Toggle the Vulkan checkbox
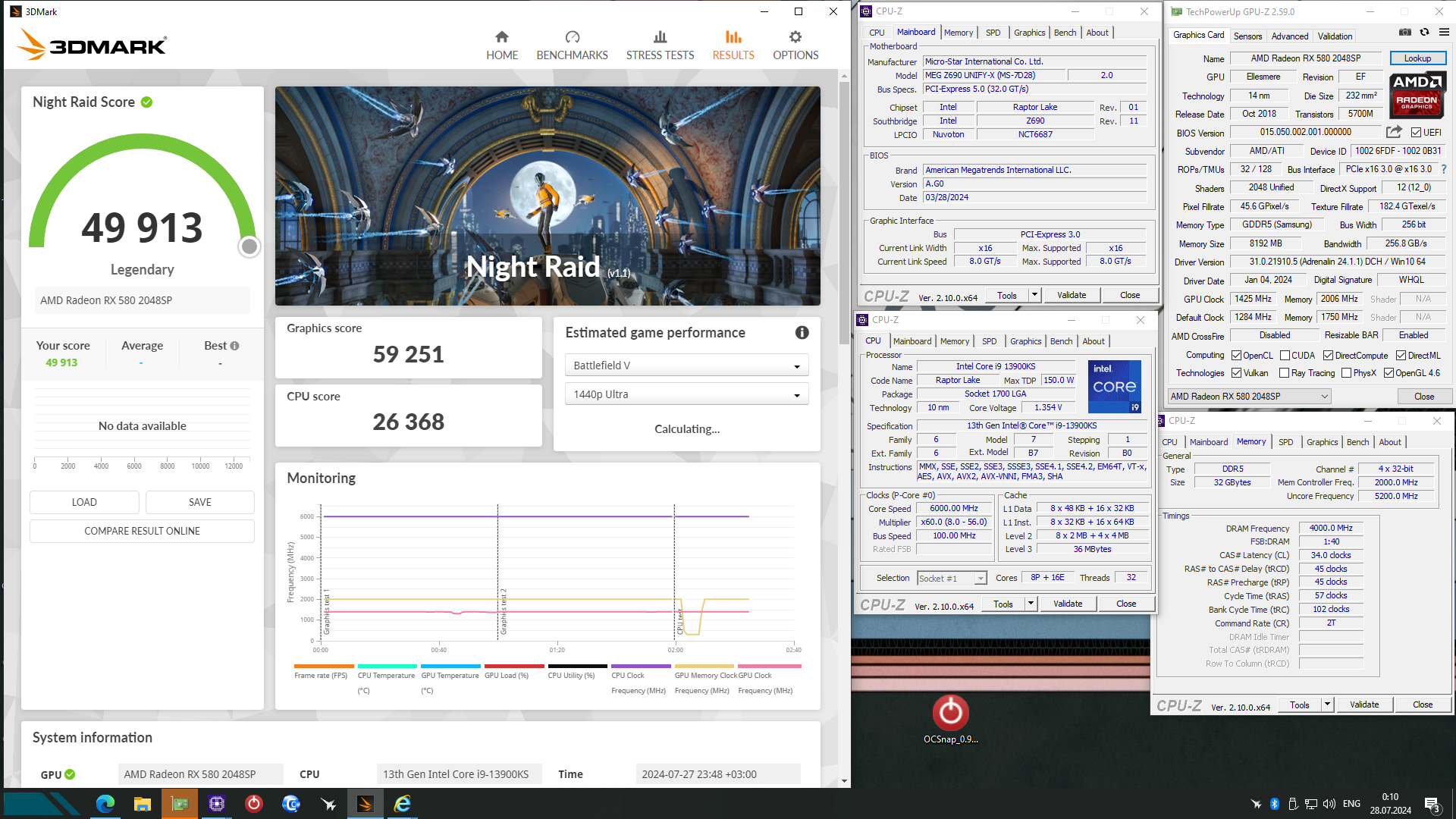Viewport: 1456px width, 819px height. pos(1237,373)
